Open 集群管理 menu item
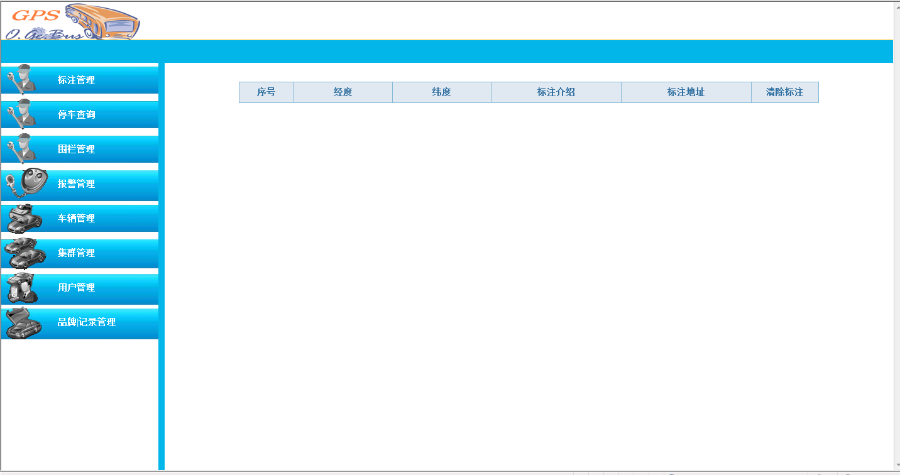900x475 pixels. [79, 253]
